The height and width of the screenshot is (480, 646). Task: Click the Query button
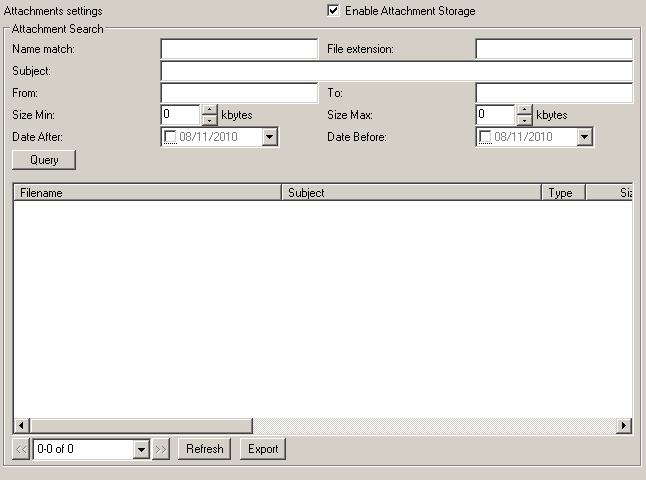(44, 160)
